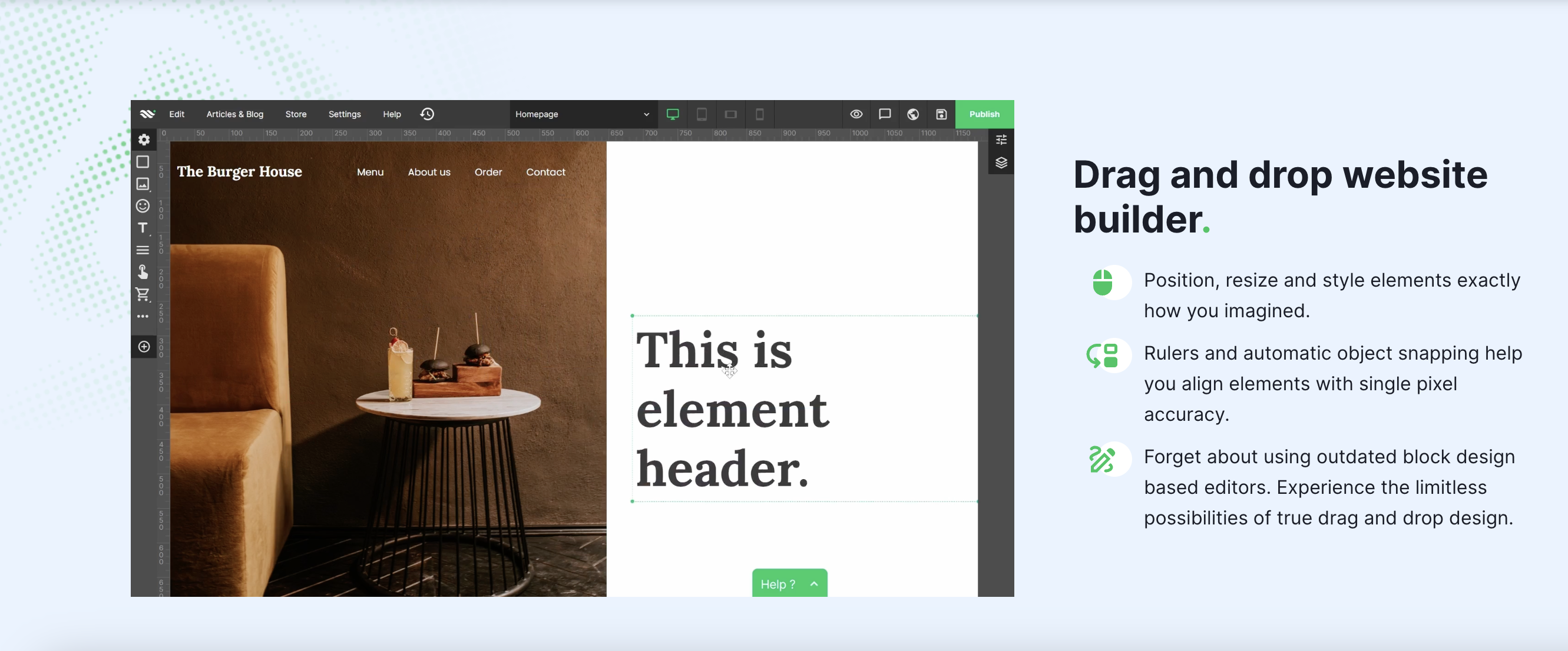1568x651 pixels.
Task: Select the Store menu item
Action: [x=296, y=113]
